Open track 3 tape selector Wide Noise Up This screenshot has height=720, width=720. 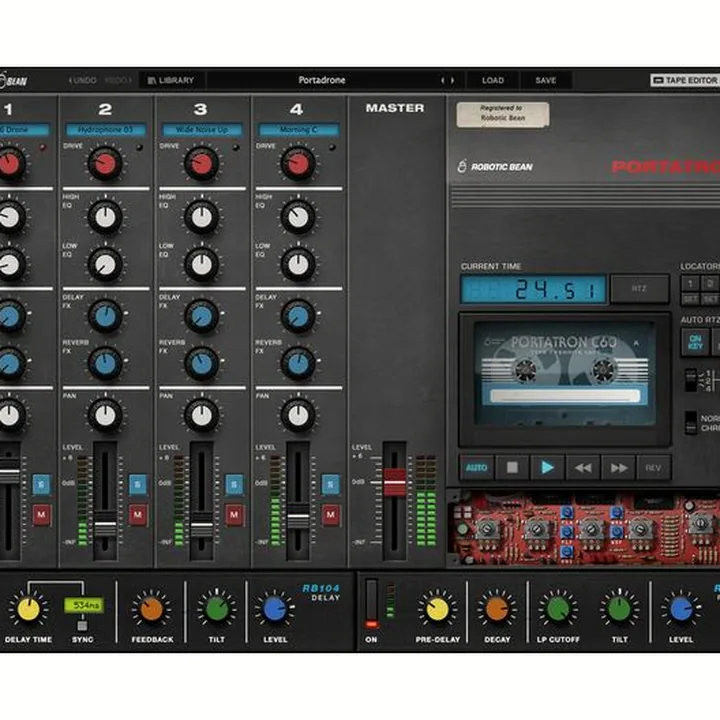pos(202,130)
